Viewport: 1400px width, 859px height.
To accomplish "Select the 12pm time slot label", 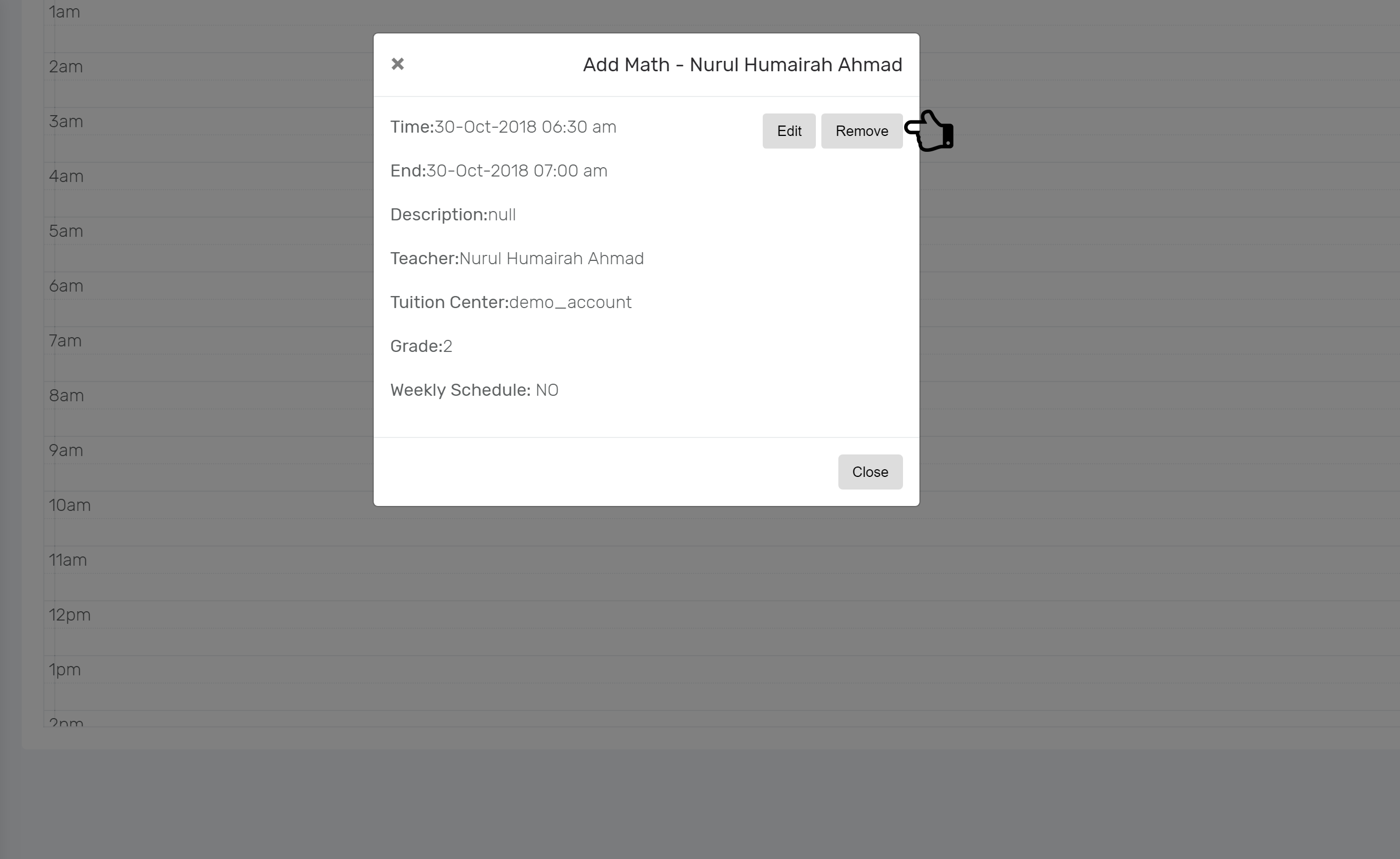I will (x=70, y=615).
